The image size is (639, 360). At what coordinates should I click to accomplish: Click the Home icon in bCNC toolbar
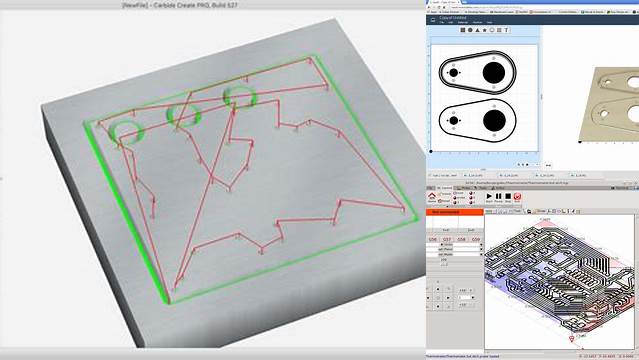click(x=432, y=197)
